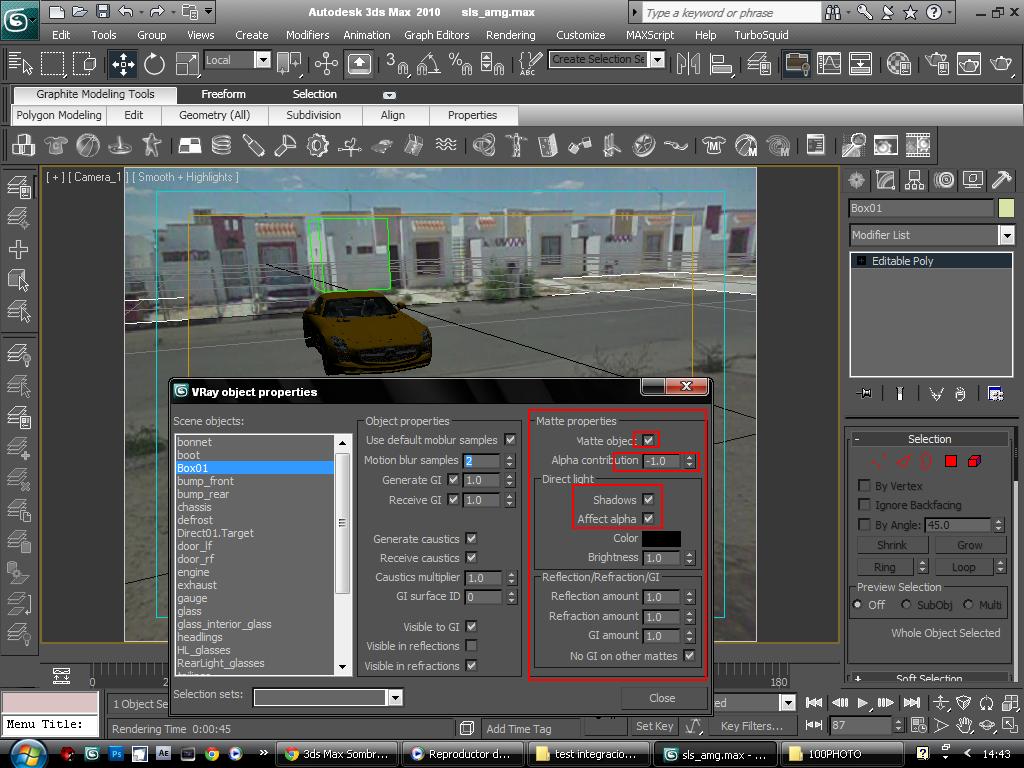The image size is (1024, 768).
Task: Click the Select by Name icon
Action: pyautogui.click(x=20, y=64)
